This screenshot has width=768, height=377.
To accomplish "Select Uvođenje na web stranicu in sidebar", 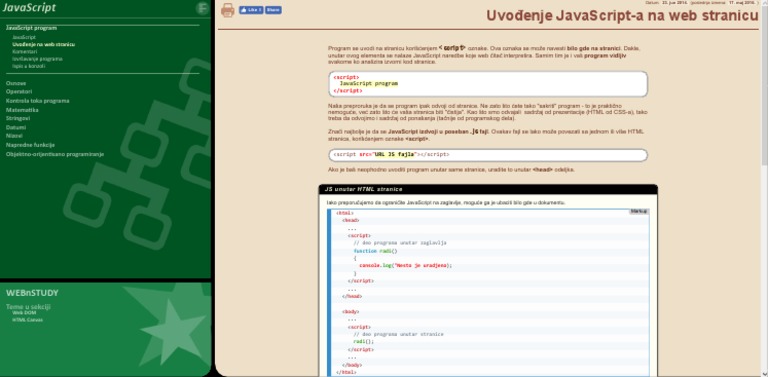I will (44, 45).
